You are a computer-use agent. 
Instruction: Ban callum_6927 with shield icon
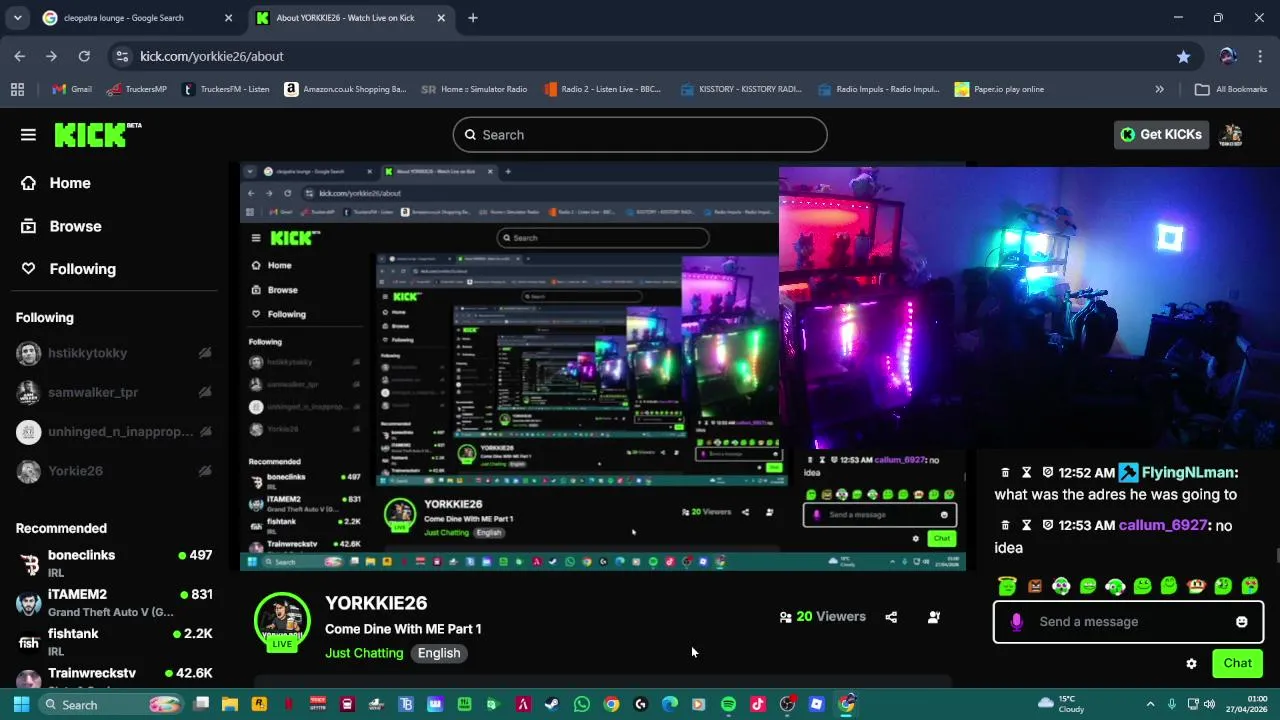pos(1047,526)
